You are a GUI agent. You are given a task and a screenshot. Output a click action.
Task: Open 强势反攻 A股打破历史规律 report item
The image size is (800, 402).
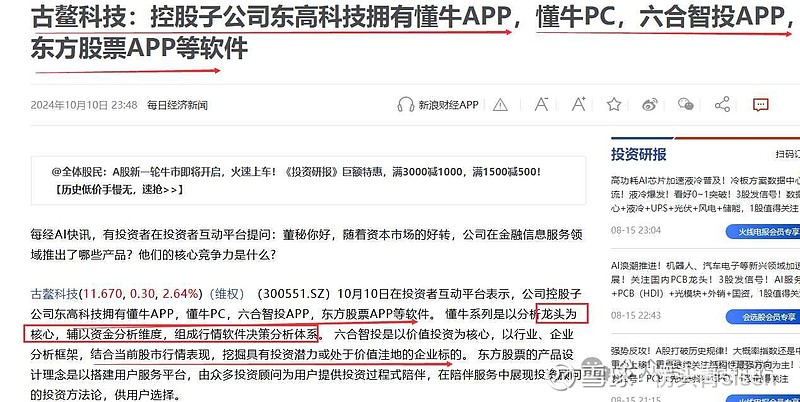point(705,365)
